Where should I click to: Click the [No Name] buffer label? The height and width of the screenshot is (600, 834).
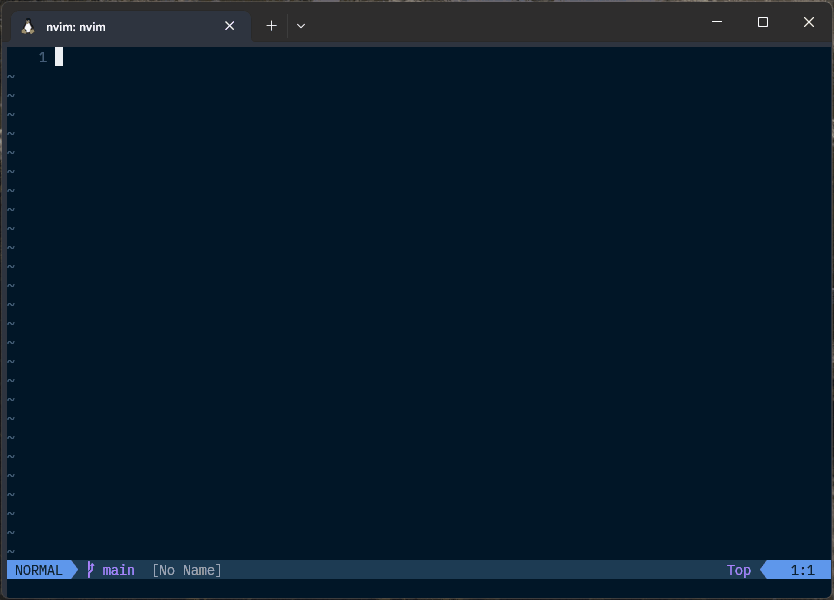187,570
